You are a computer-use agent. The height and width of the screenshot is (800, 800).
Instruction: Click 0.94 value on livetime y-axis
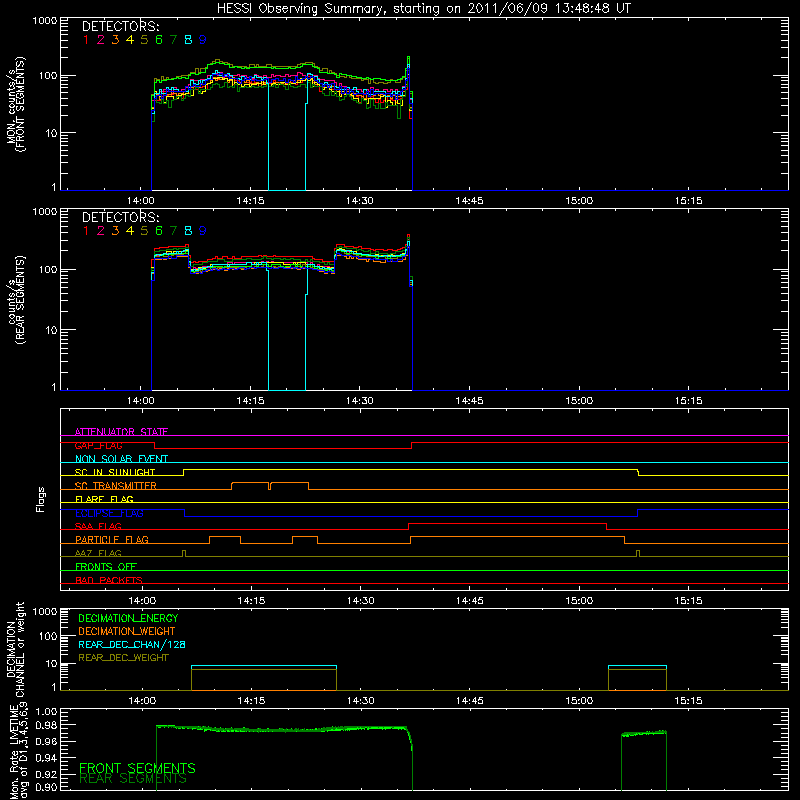click(46, 758)
